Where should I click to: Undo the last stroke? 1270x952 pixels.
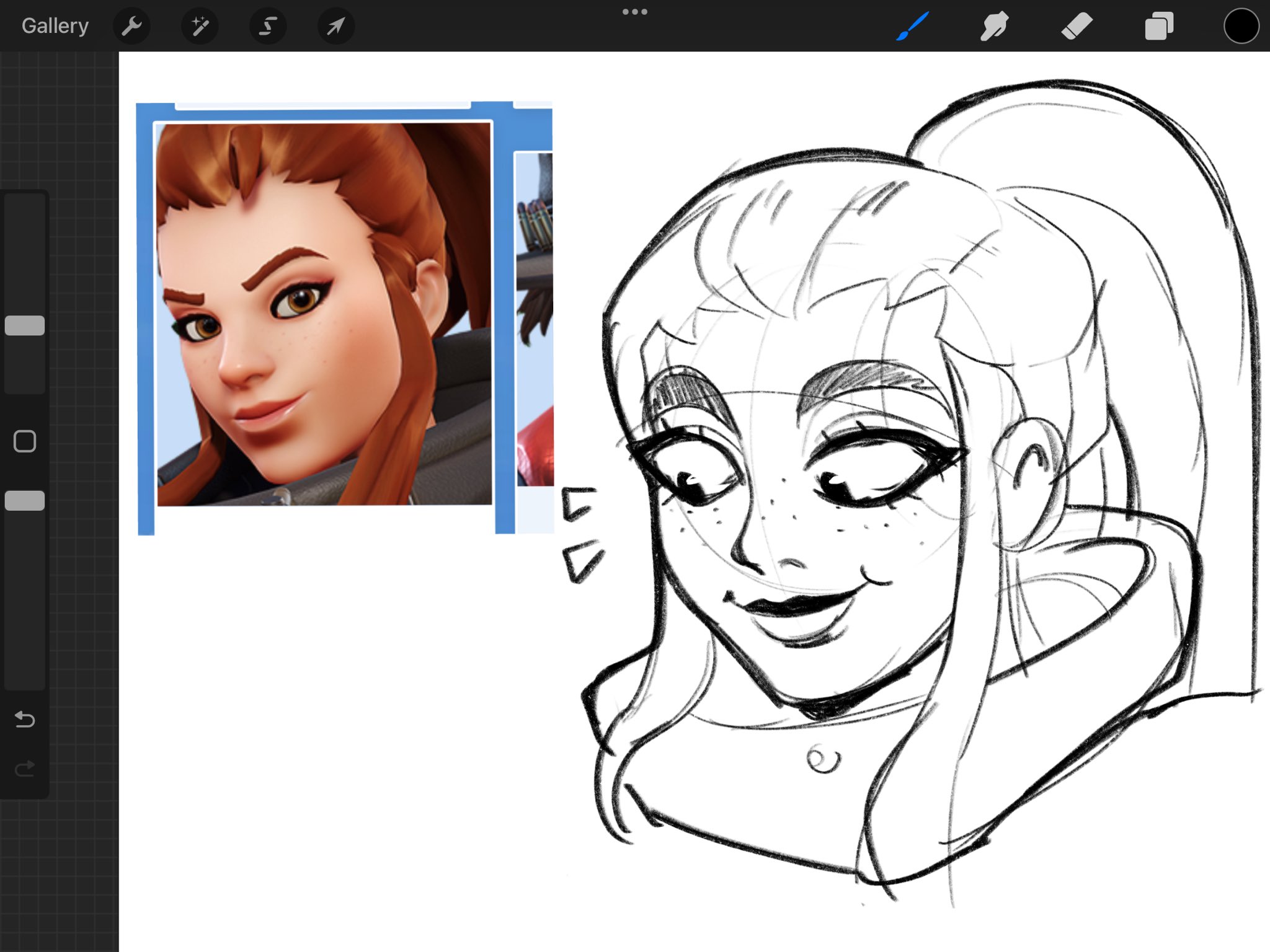pyautogui.click(x=25, y=719)
